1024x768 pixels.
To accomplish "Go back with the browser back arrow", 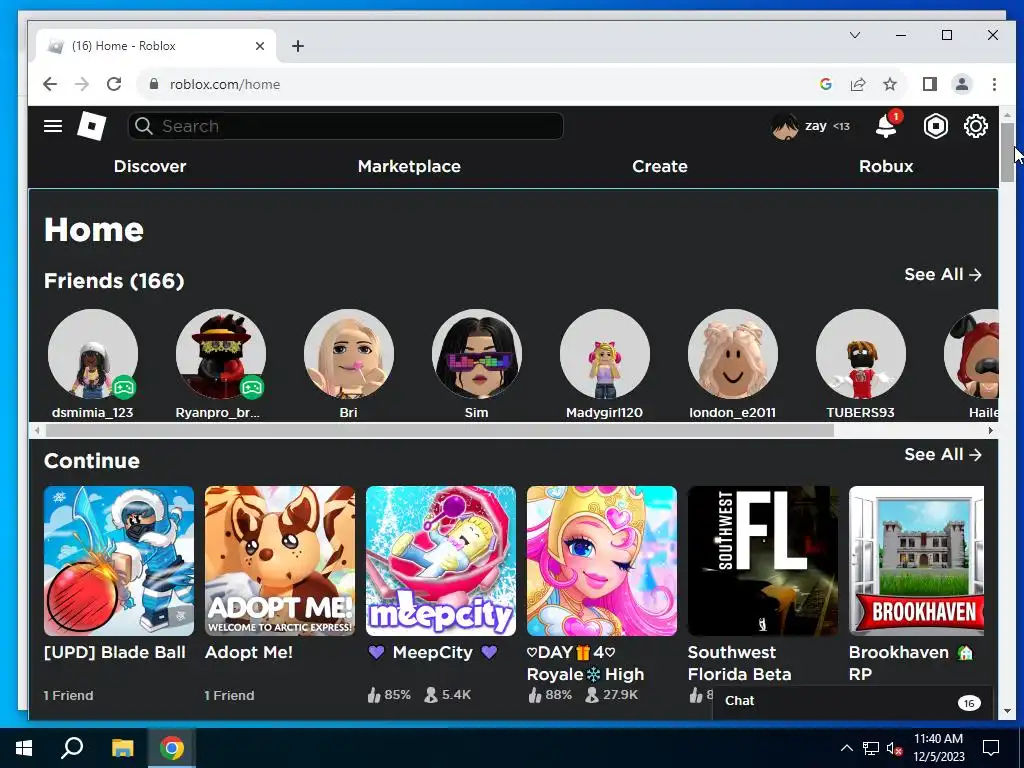I will tap(50, 84).
